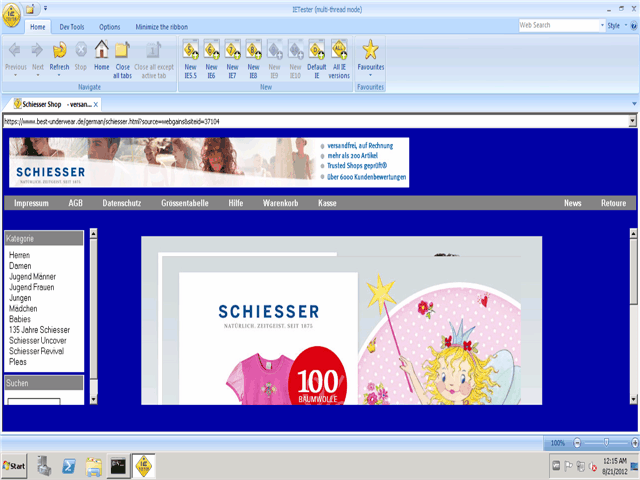
Task: Refresh the page with the Refresh icon
Action: tap(60, 50)
